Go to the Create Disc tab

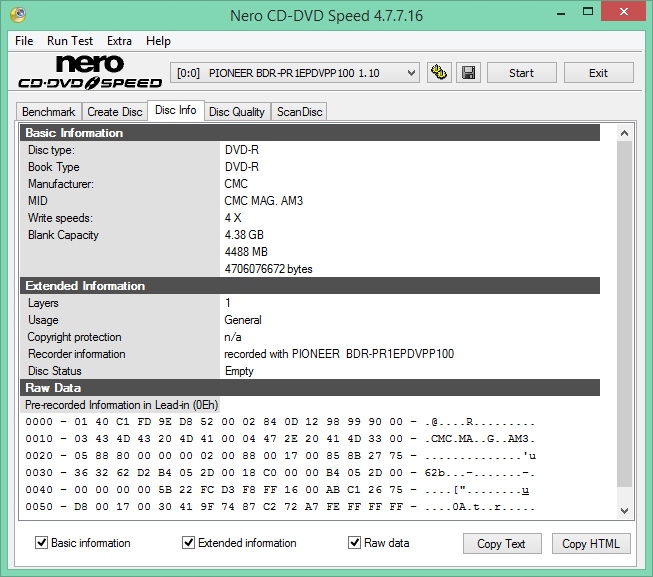click(x=114, y=112)
